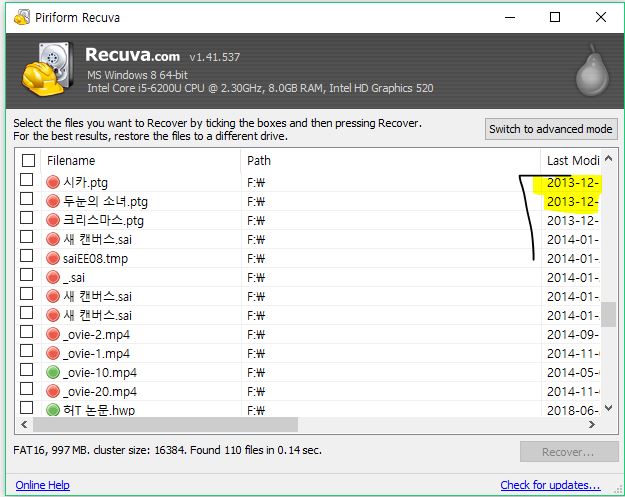Minimize the Piriform Recuva window
Screen dimensions: 625x497
click(510, 17)
